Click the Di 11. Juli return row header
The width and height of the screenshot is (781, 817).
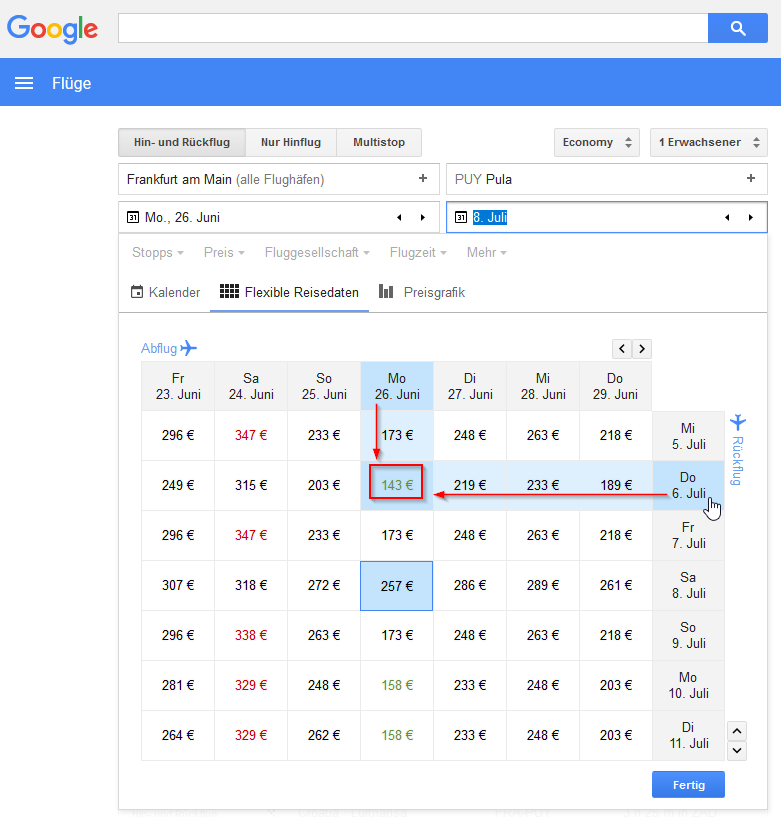coord(688,735)
